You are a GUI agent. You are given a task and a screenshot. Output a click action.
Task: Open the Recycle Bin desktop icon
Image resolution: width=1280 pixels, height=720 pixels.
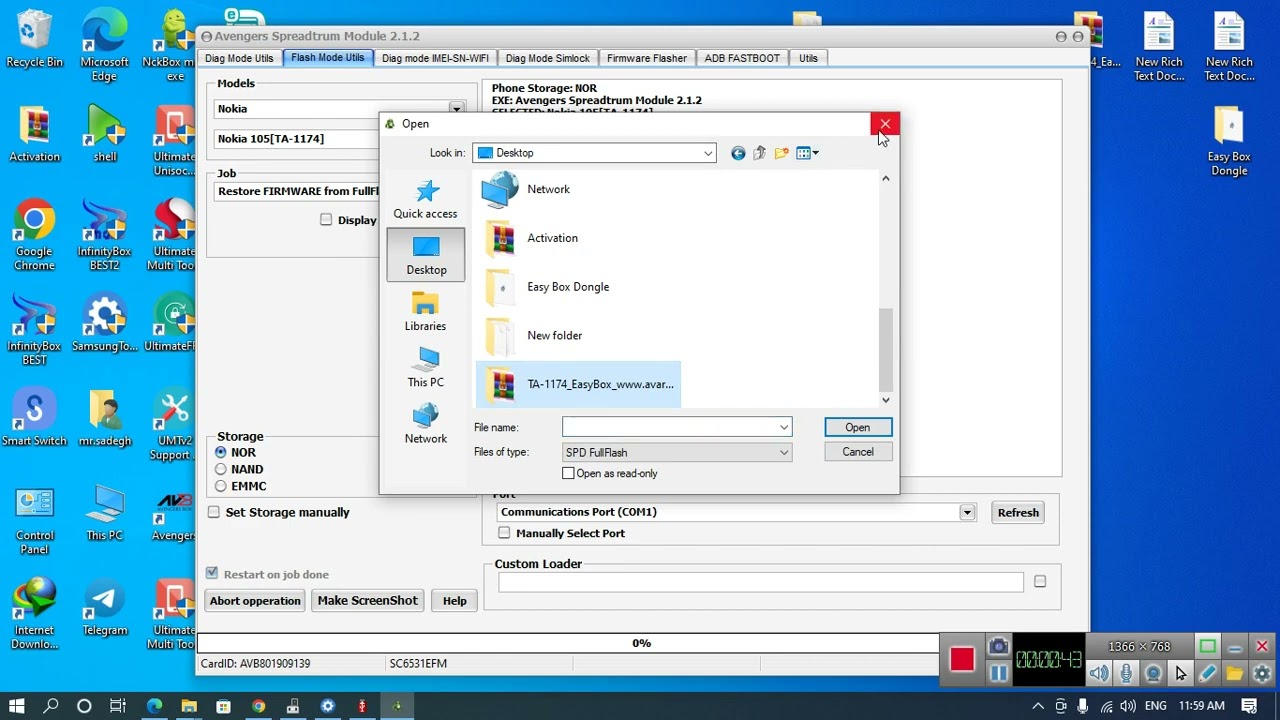click(35, 39)
